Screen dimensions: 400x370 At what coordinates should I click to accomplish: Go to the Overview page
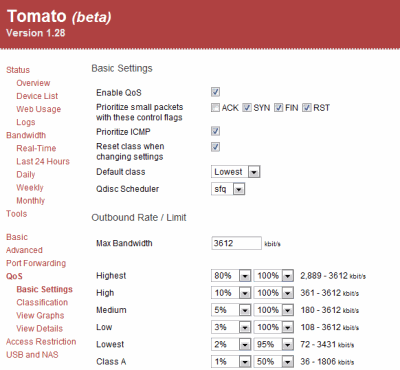coord(33,83)
